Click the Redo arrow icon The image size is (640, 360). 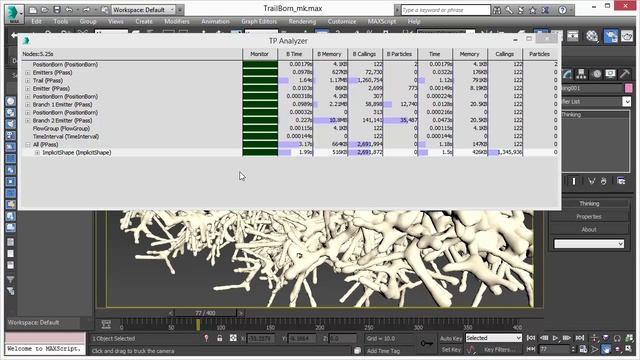coord(86,9)
